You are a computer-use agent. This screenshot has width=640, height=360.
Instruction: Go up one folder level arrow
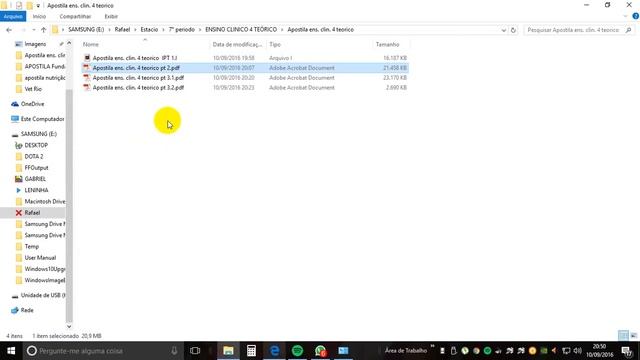[x=43, y=30]
